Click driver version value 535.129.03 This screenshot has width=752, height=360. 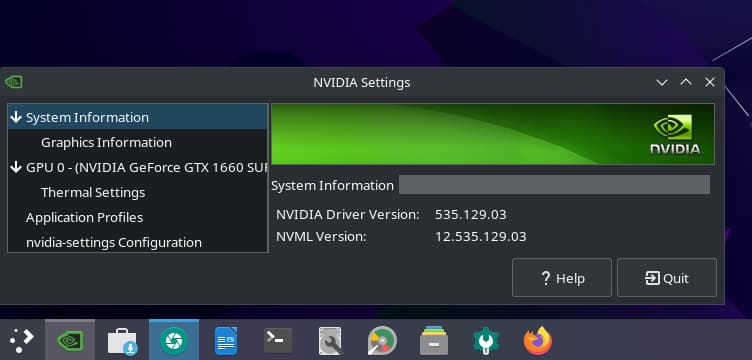[x=470, y=214]
